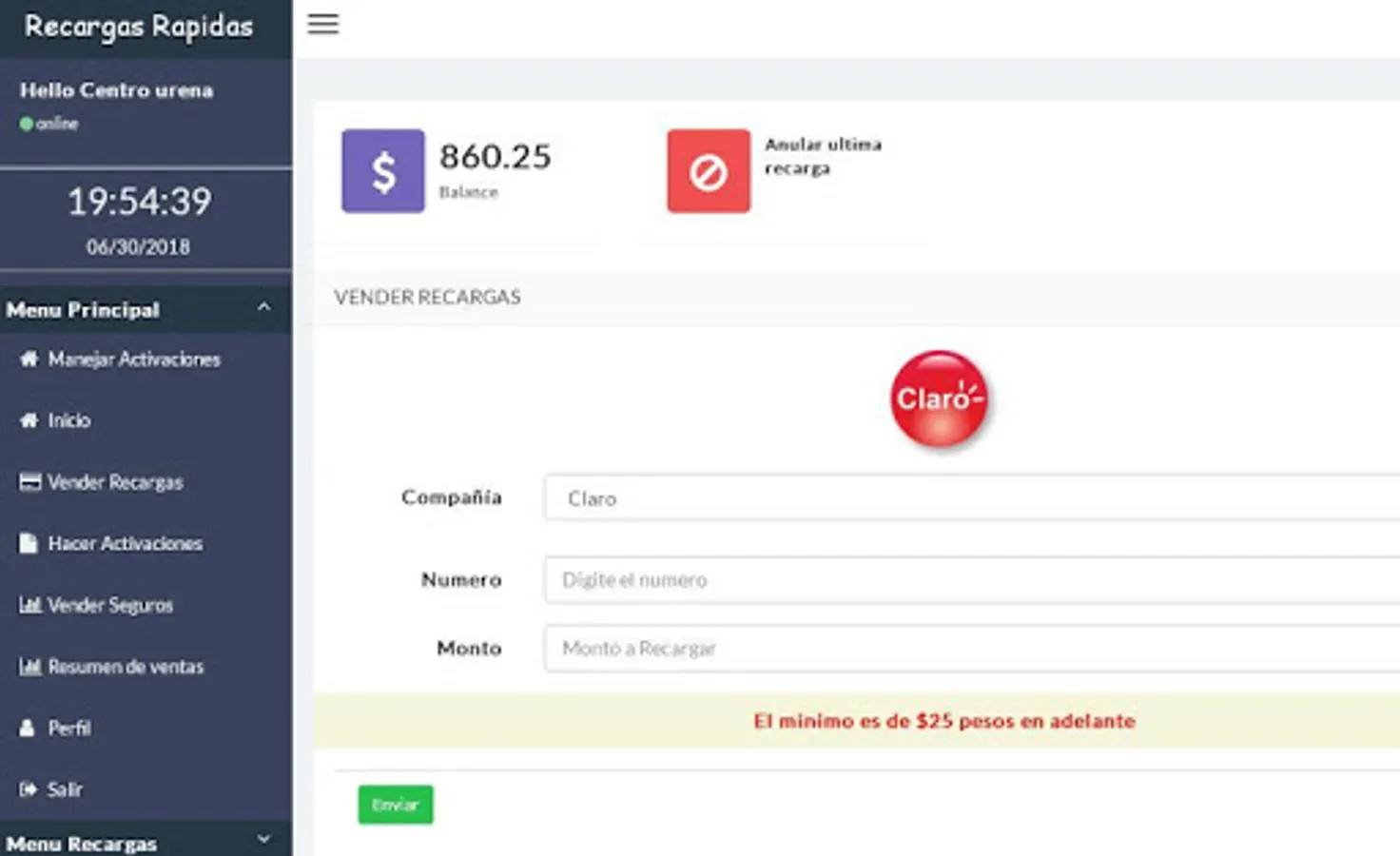Click the date 06/30/2018
1400x856 pixels.
pos(139,247)
